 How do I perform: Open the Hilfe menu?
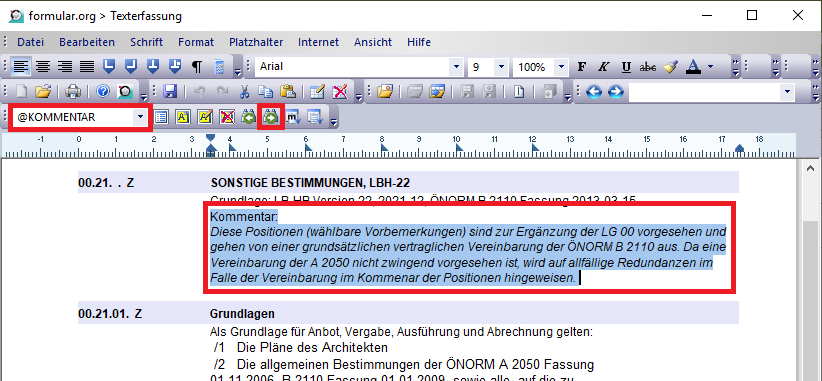point(419,42)
